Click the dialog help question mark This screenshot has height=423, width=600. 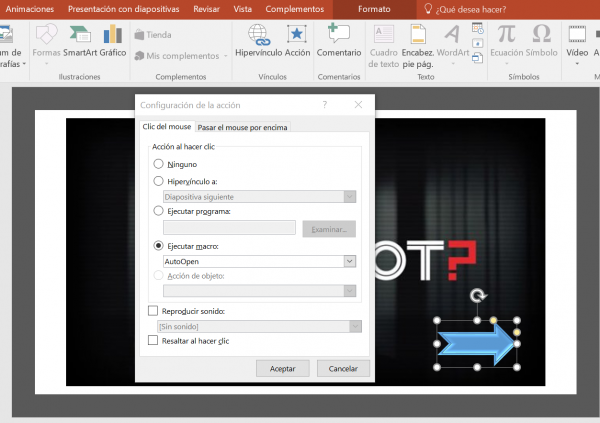[x=324, y=105]
